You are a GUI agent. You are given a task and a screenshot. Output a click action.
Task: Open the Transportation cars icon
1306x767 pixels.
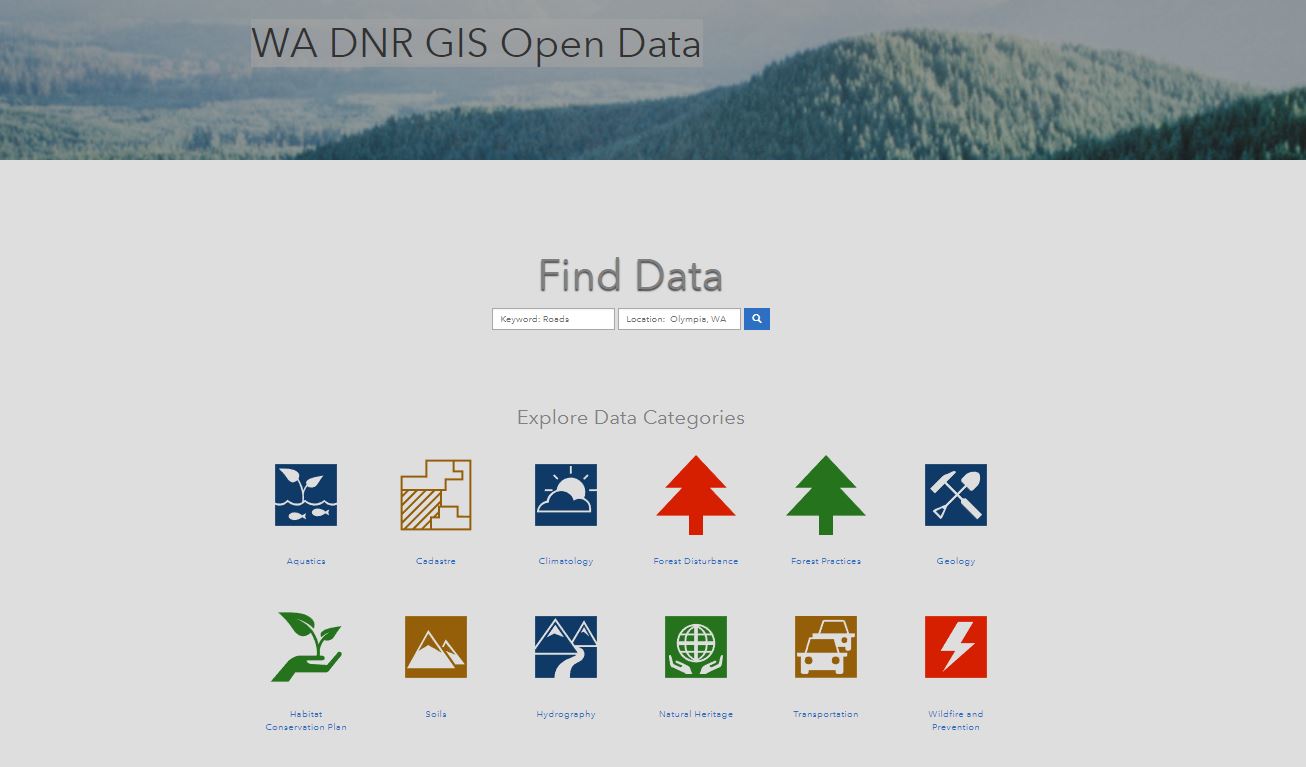[826, 647]
